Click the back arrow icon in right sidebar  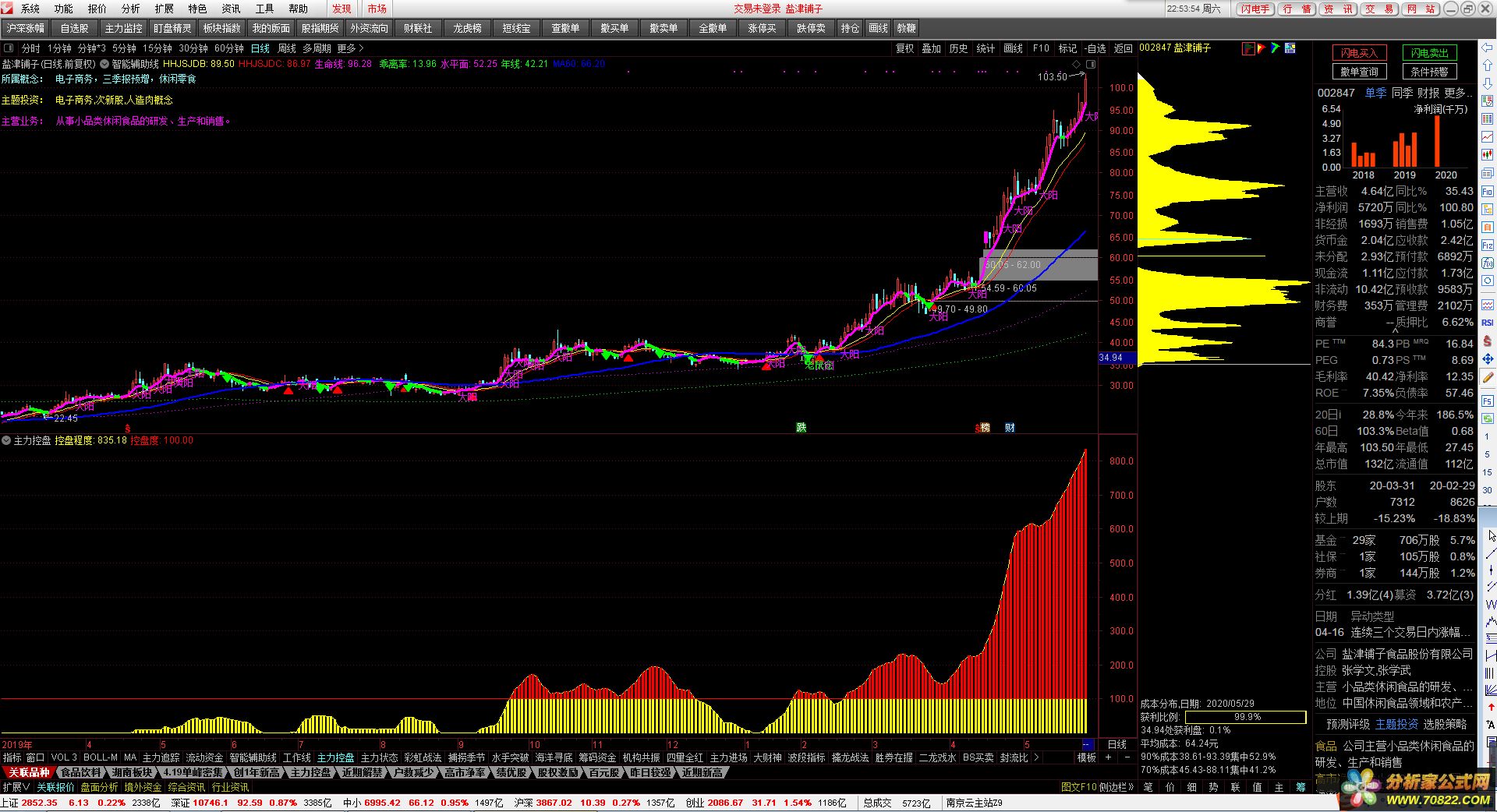tap(1488, 48)
